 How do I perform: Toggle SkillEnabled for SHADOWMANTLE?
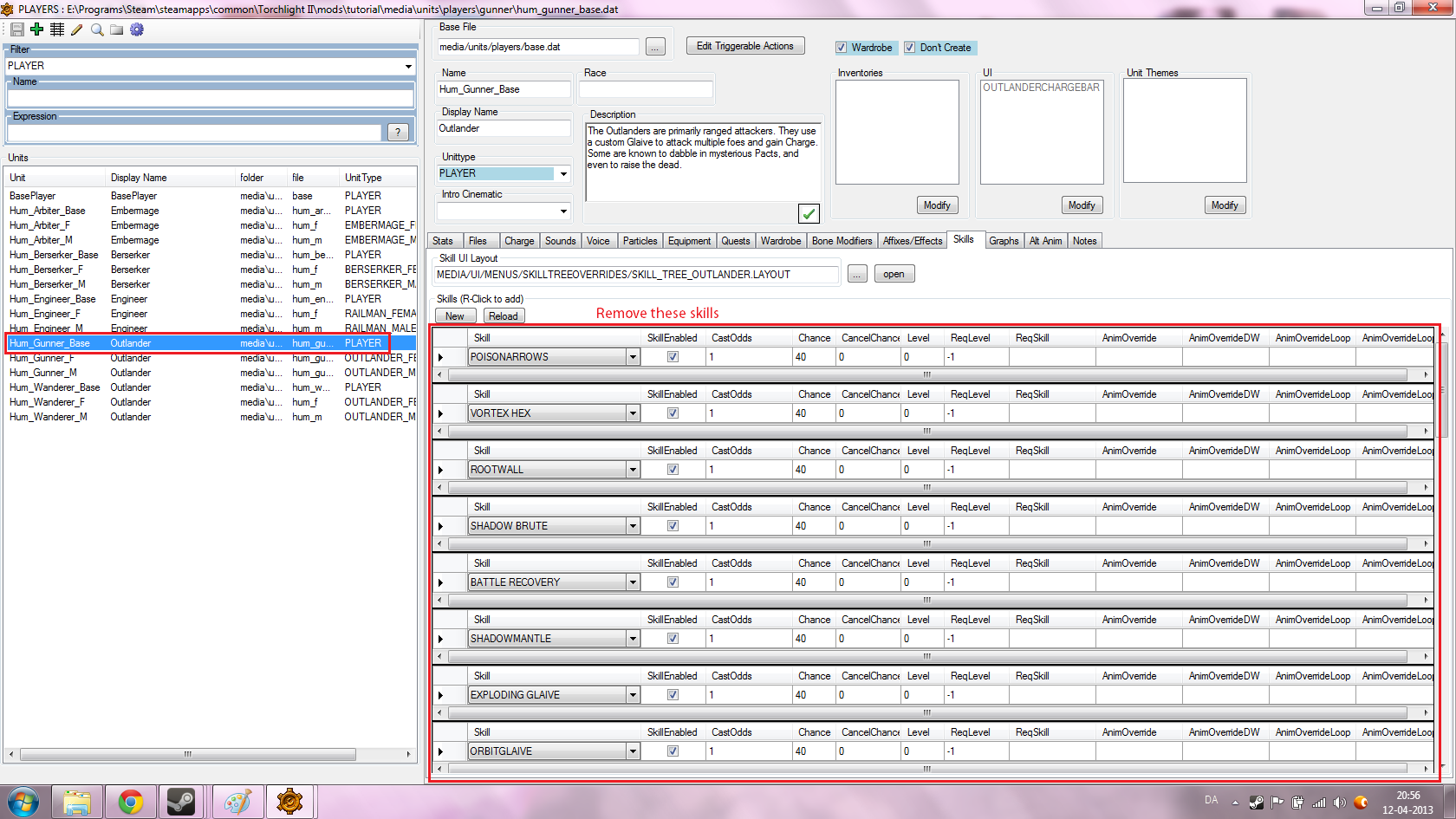(673, 639)
